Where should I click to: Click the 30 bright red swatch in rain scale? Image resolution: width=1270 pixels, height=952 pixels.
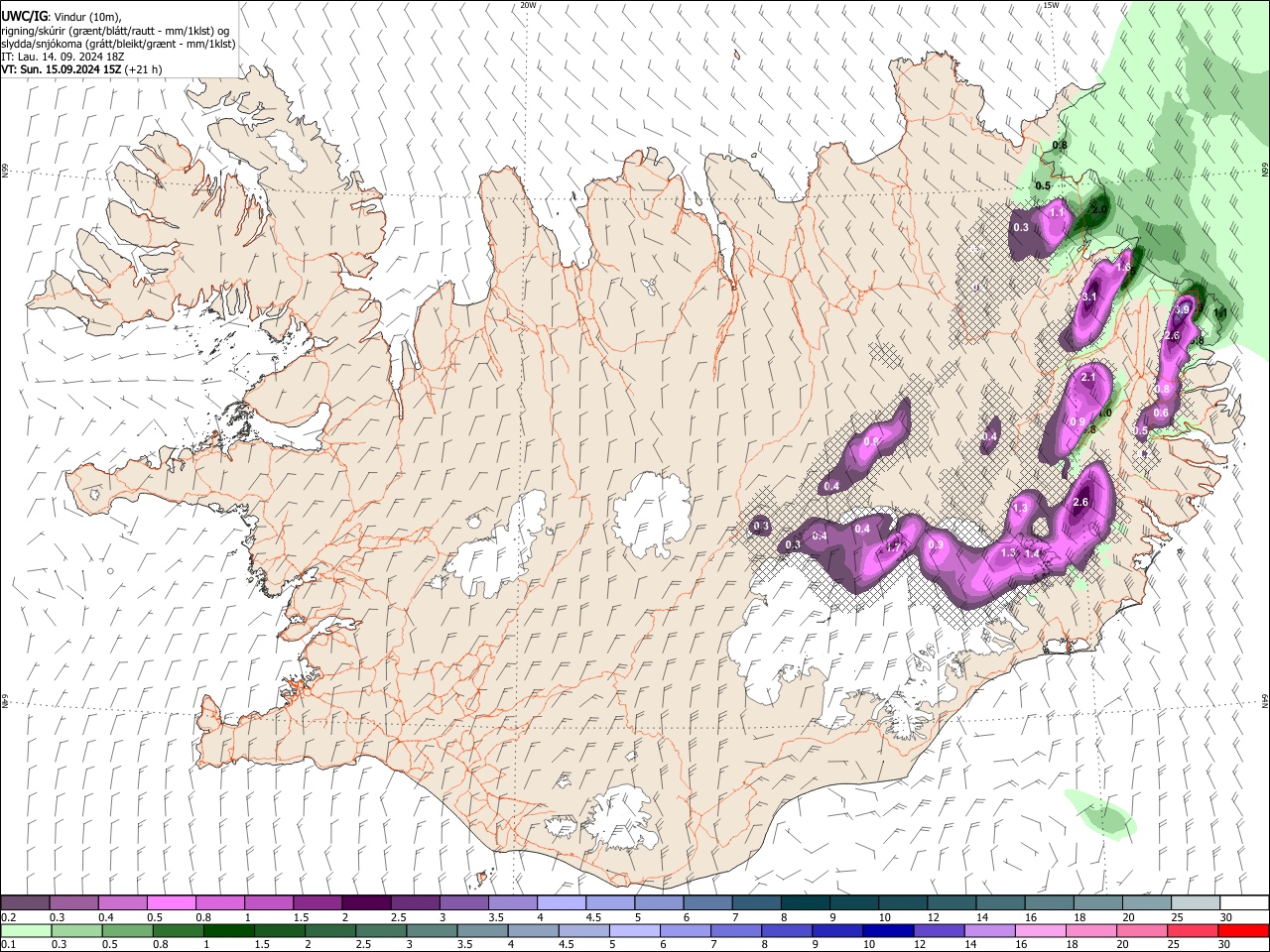pyautogui.click(x=1242, y=930)
